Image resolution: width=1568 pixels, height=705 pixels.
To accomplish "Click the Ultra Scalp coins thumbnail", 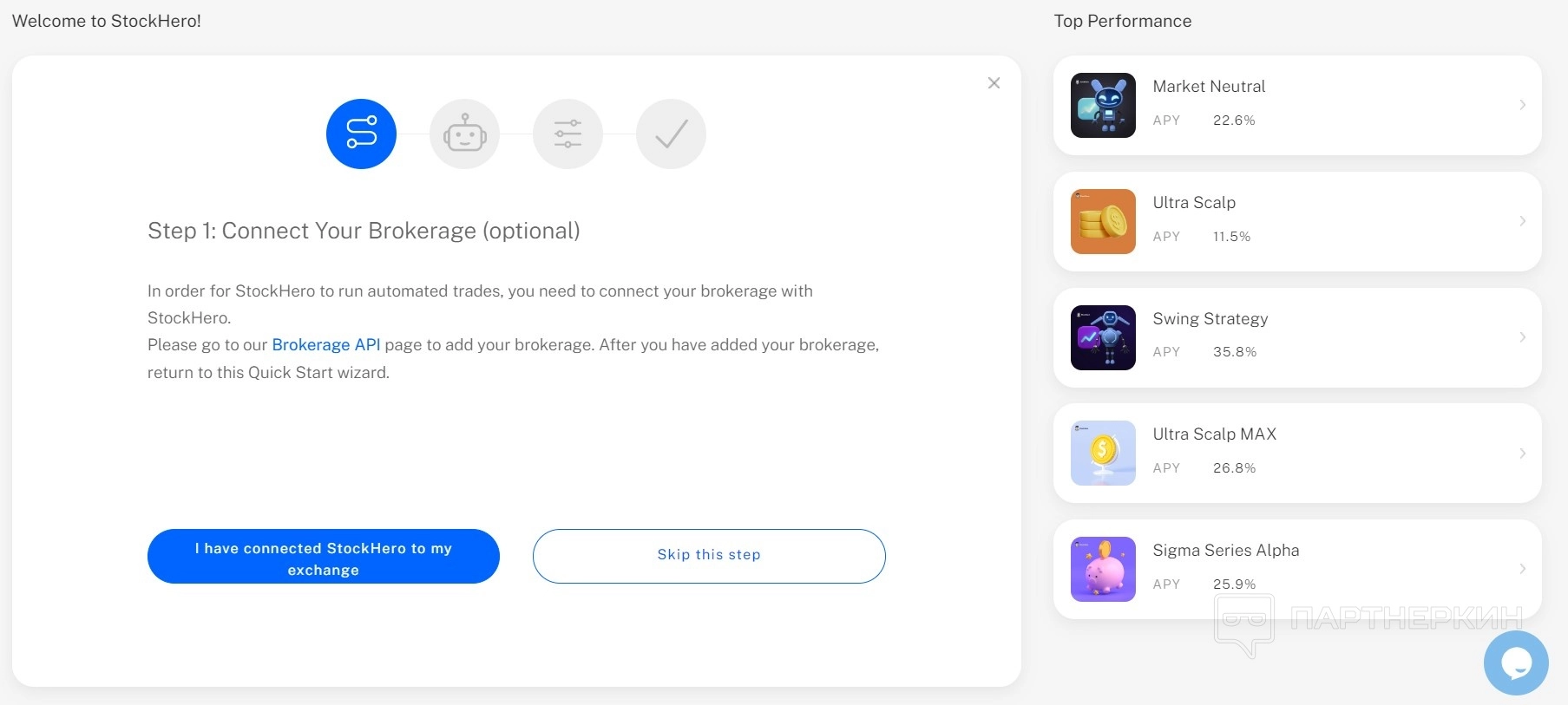I will pyautogui.click(x=1103, y=221).
